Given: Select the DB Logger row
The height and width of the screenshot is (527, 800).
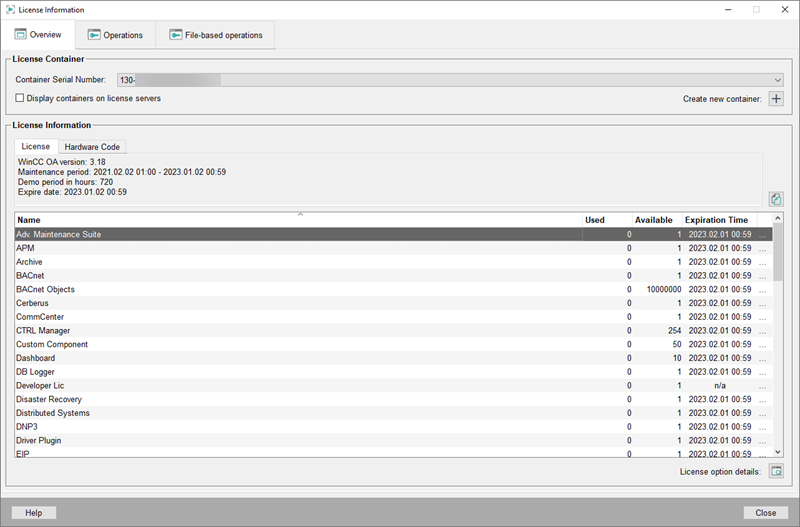Looking at the screenshot, I should coord(393,372).
